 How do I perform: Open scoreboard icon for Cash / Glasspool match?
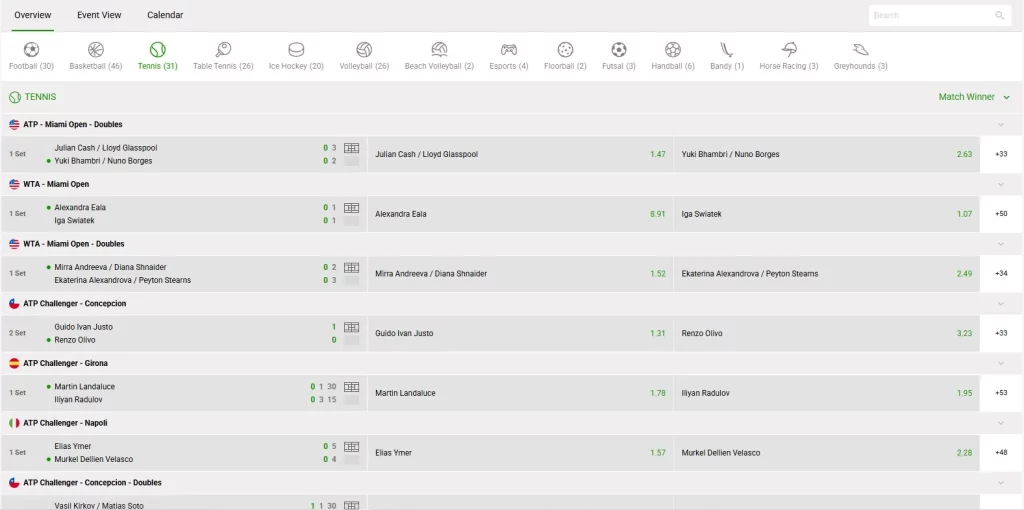click(351, 148)
